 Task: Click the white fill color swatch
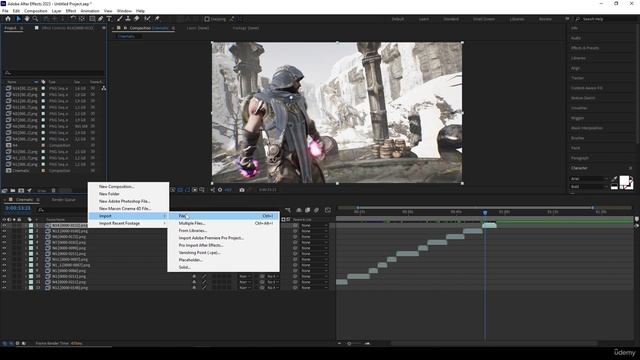coord(624,181)
